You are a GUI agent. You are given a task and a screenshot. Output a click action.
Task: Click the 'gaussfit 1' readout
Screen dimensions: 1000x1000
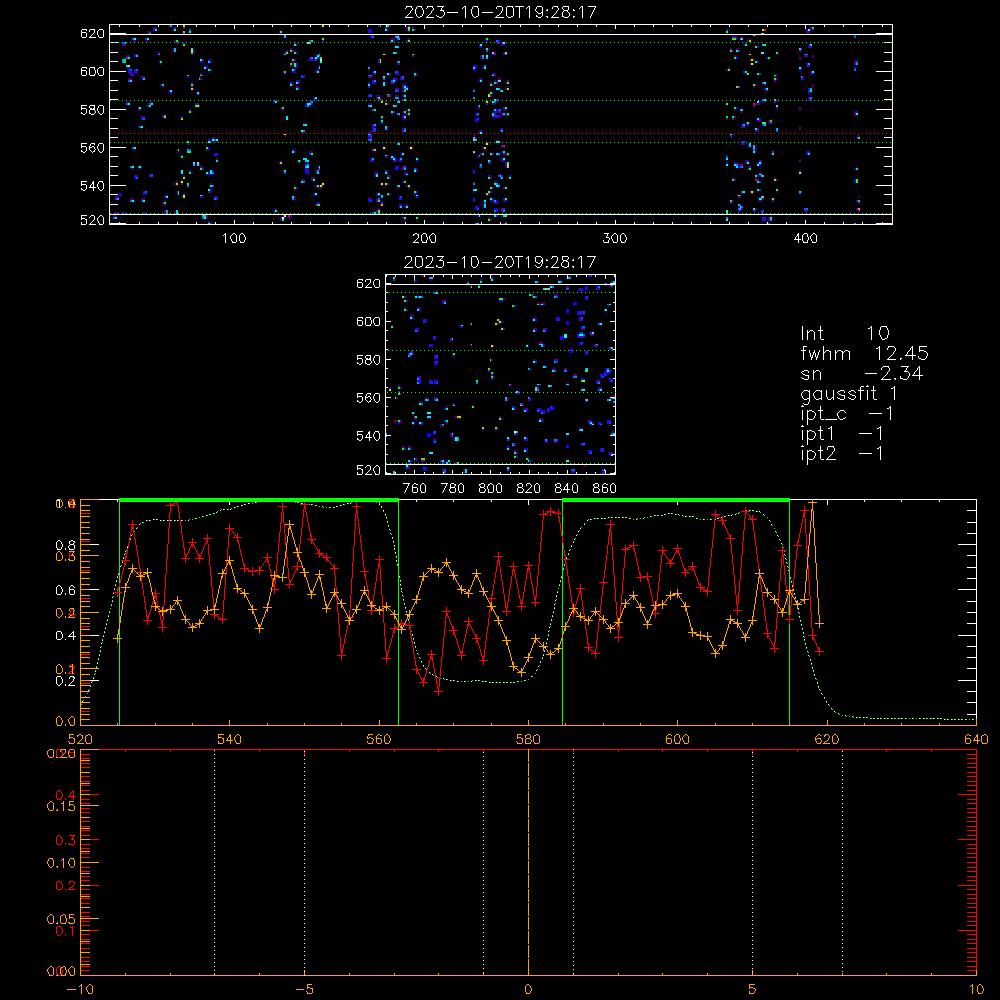tap(849, 393)
